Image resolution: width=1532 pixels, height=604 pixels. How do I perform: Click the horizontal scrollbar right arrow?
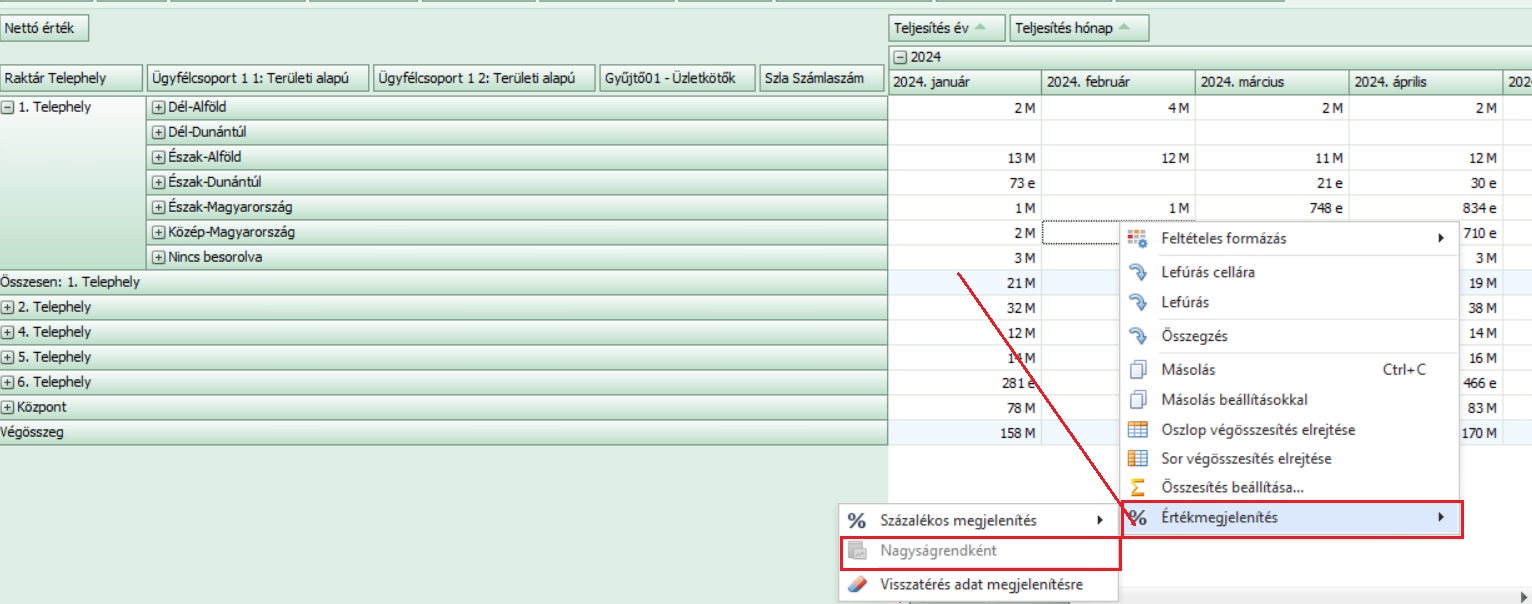tap(1523, 597)
